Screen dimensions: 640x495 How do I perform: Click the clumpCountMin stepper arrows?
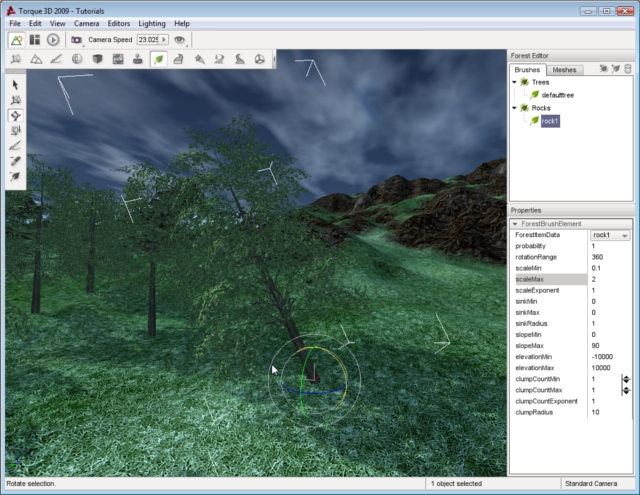tap(626, 380)
